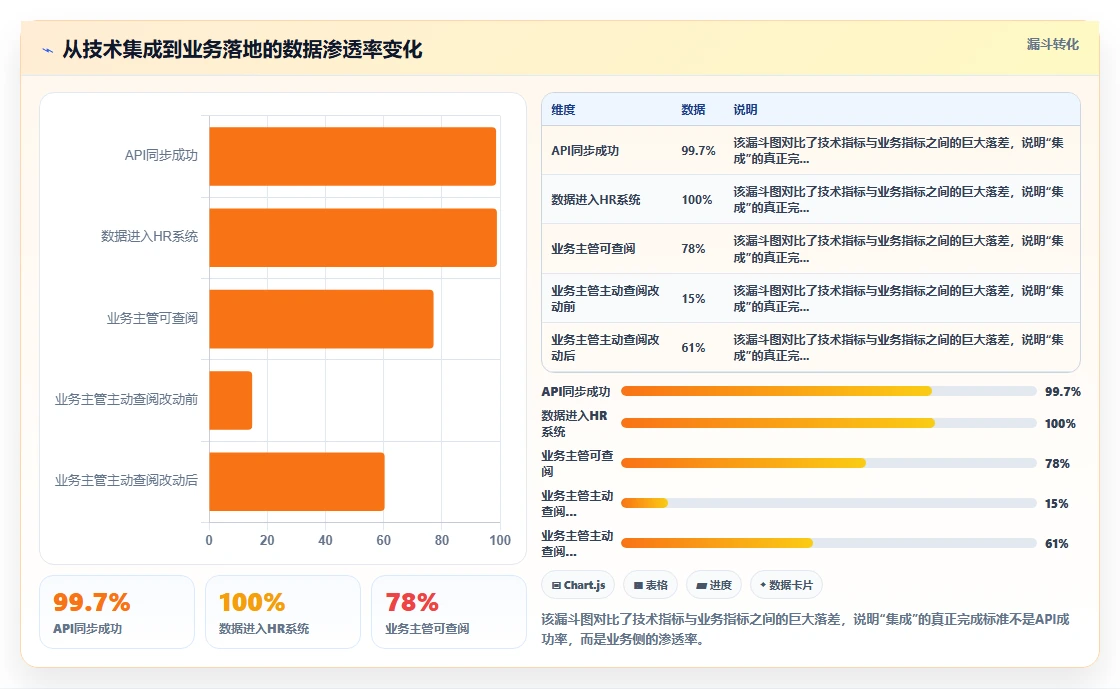The height and width of the screenshot is (689, 1120).
Task: Click the 数据进入HR系统 bar in the chart
Action: [x=353, y=238]
